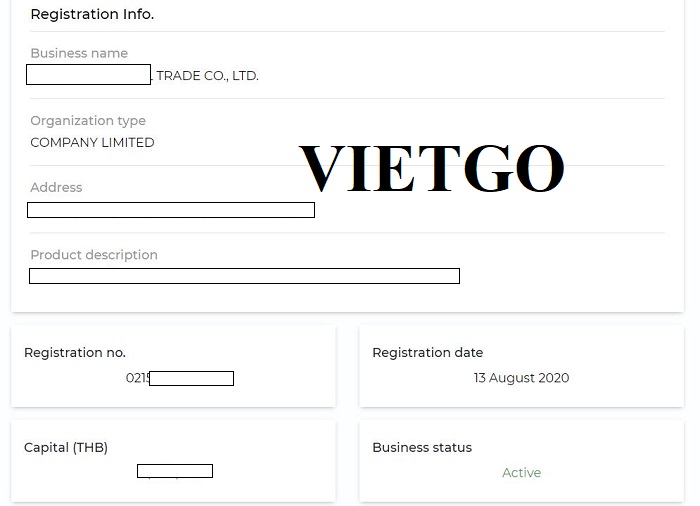Click the redacted address field
This screenshot has width=700, height=506.
[x=171, y=210]
